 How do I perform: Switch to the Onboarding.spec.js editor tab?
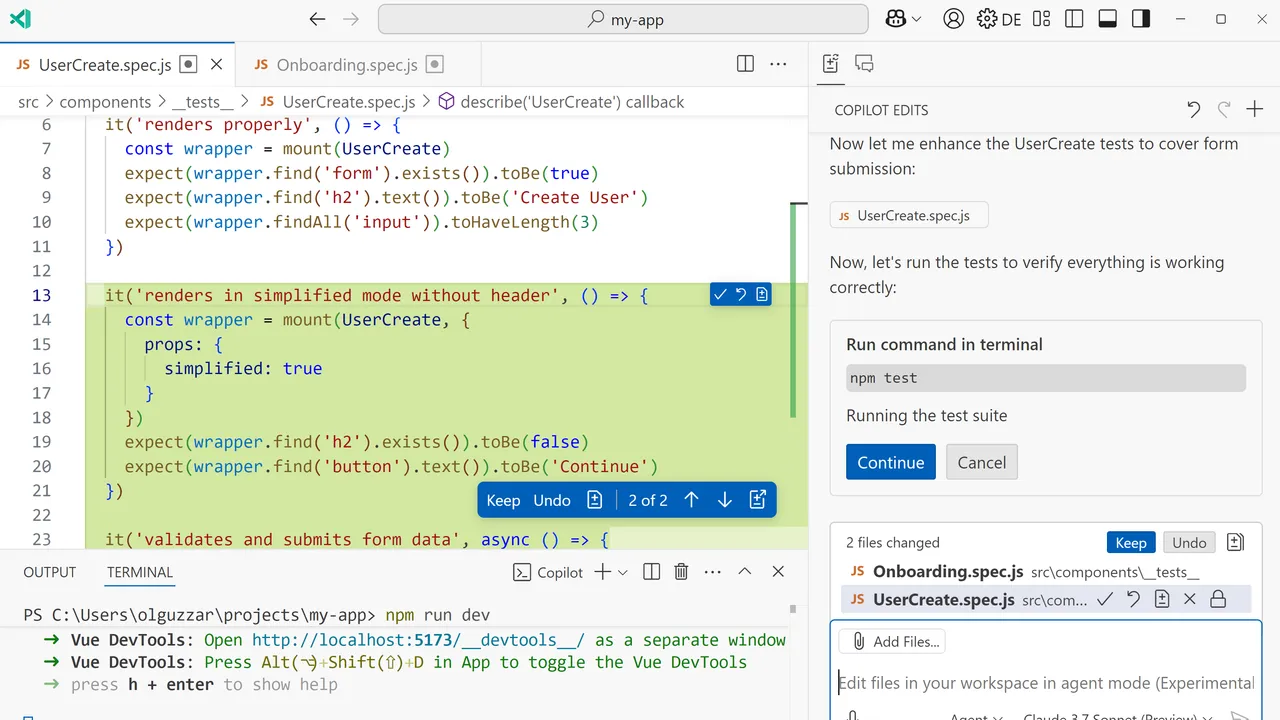pyautogui.click(x=346, y=65)
